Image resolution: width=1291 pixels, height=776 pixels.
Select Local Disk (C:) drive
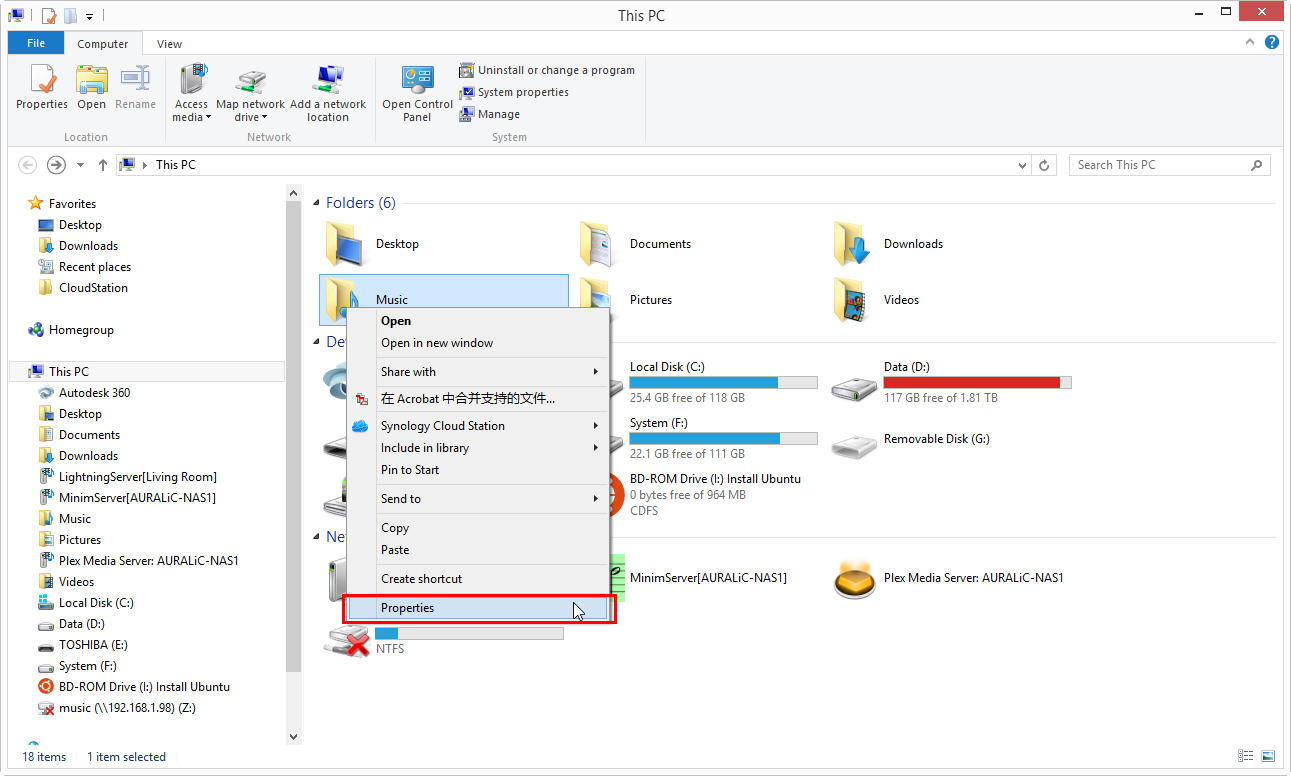pos(722,382)
